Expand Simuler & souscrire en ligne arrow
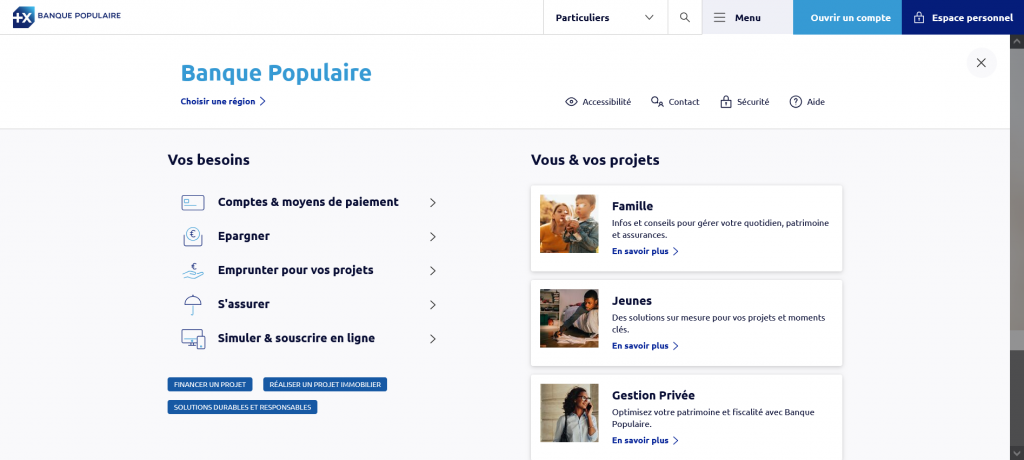 click(433, 339)
